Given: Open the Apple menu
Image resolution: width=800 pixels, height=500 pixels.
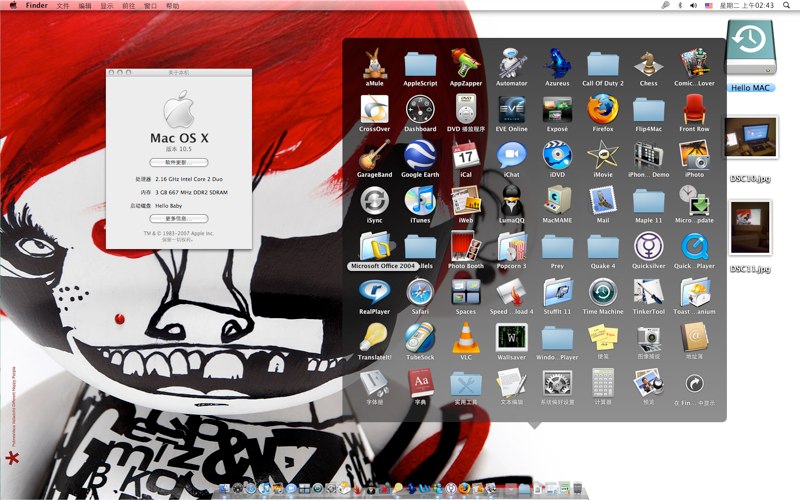Looking at the screenshot, I should [x=13, y=5].
